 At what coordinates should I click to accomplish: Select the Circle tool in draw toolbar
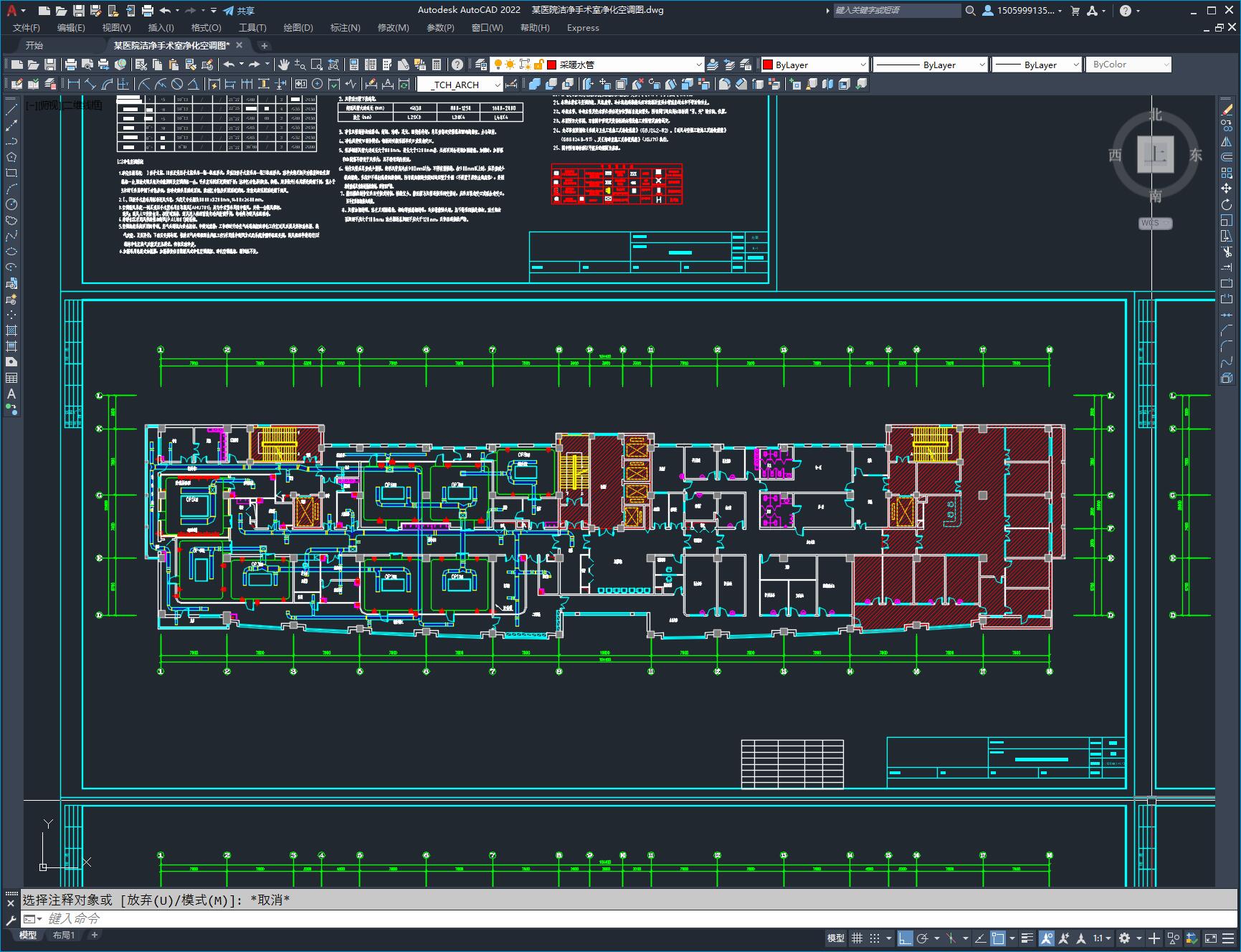[11, 204]
